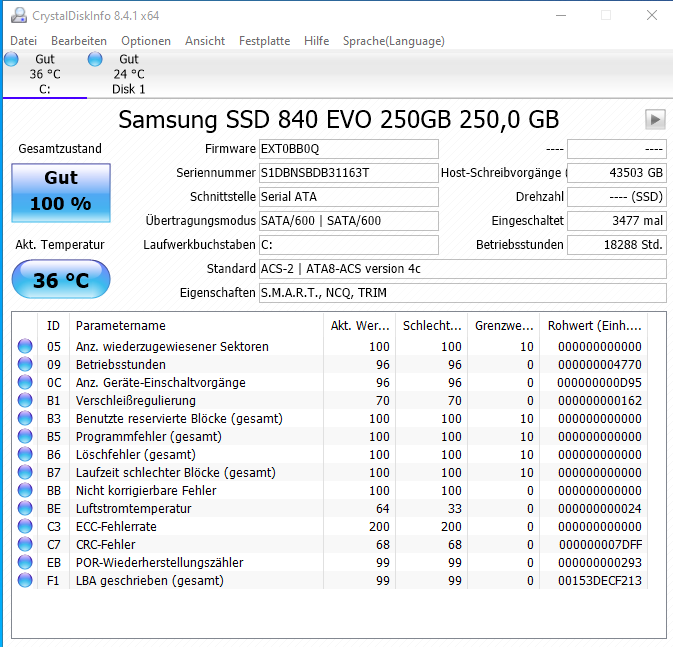Click status orb for BB Nicht korrigierbare Fehler

coord(25,490)
